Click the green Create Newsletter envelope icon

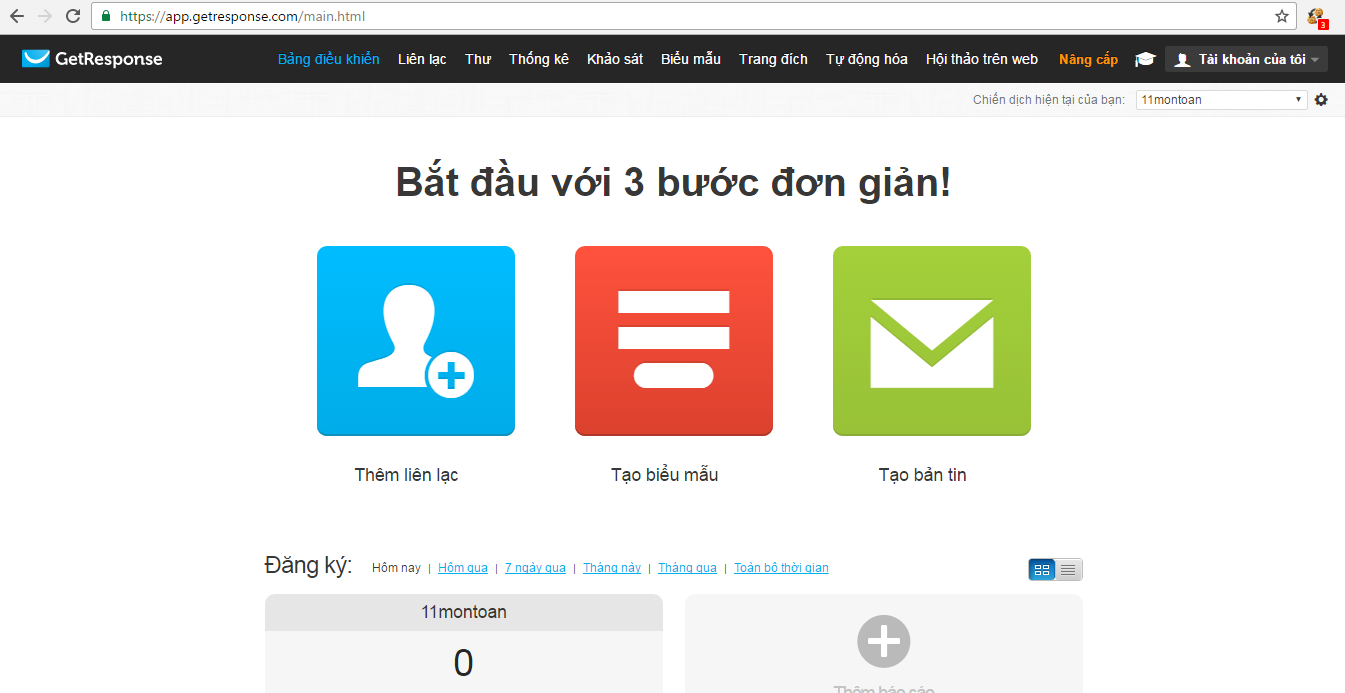coord(931,341)
